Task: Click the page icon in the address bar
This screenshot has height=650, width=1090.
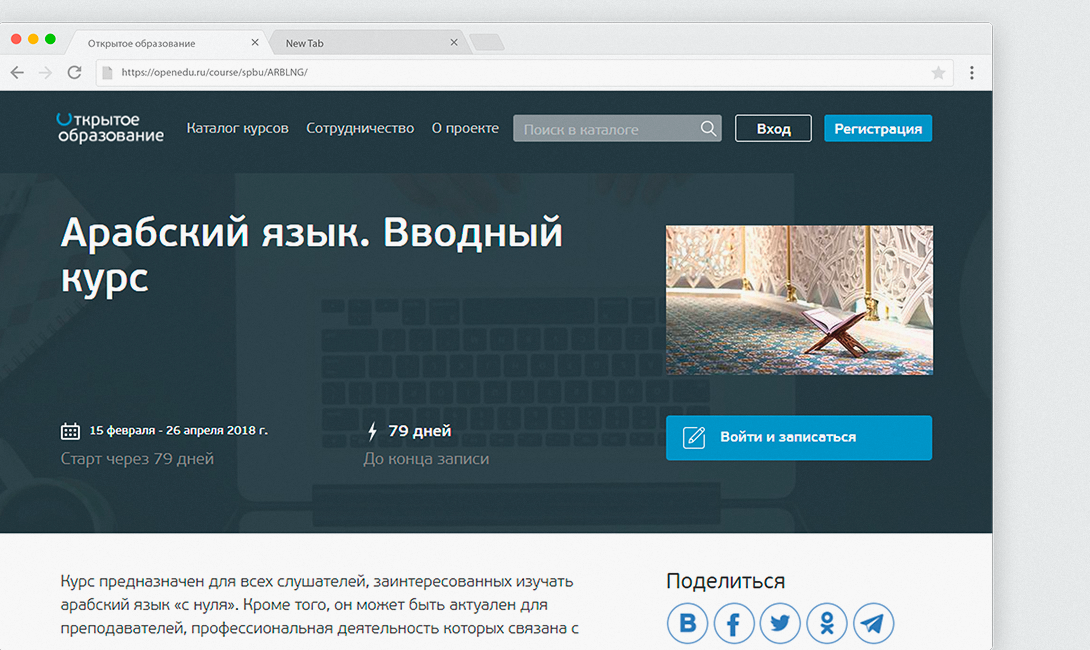Action: click(x=107, y=72)
